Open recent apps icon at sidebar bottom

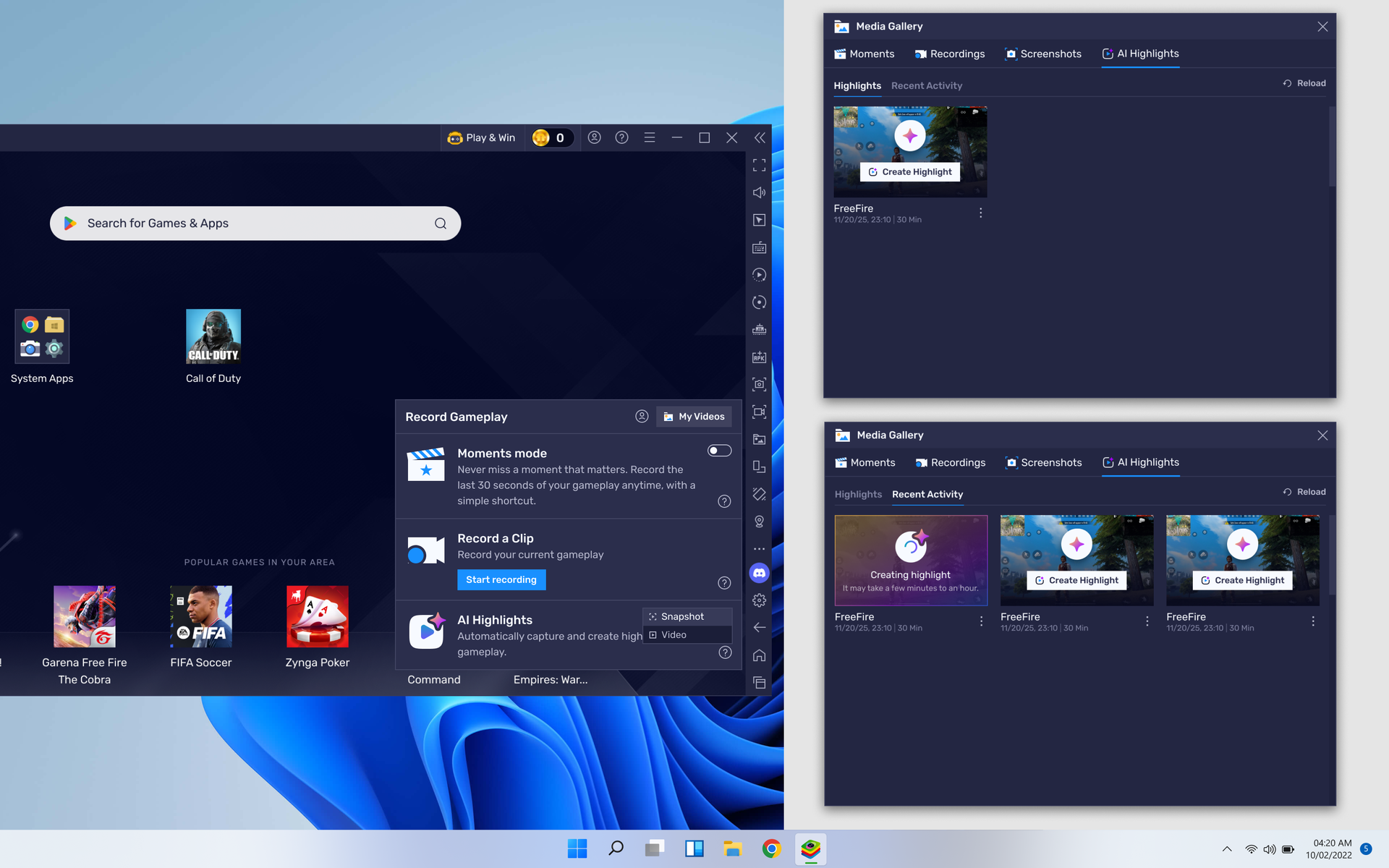point(759,683)
